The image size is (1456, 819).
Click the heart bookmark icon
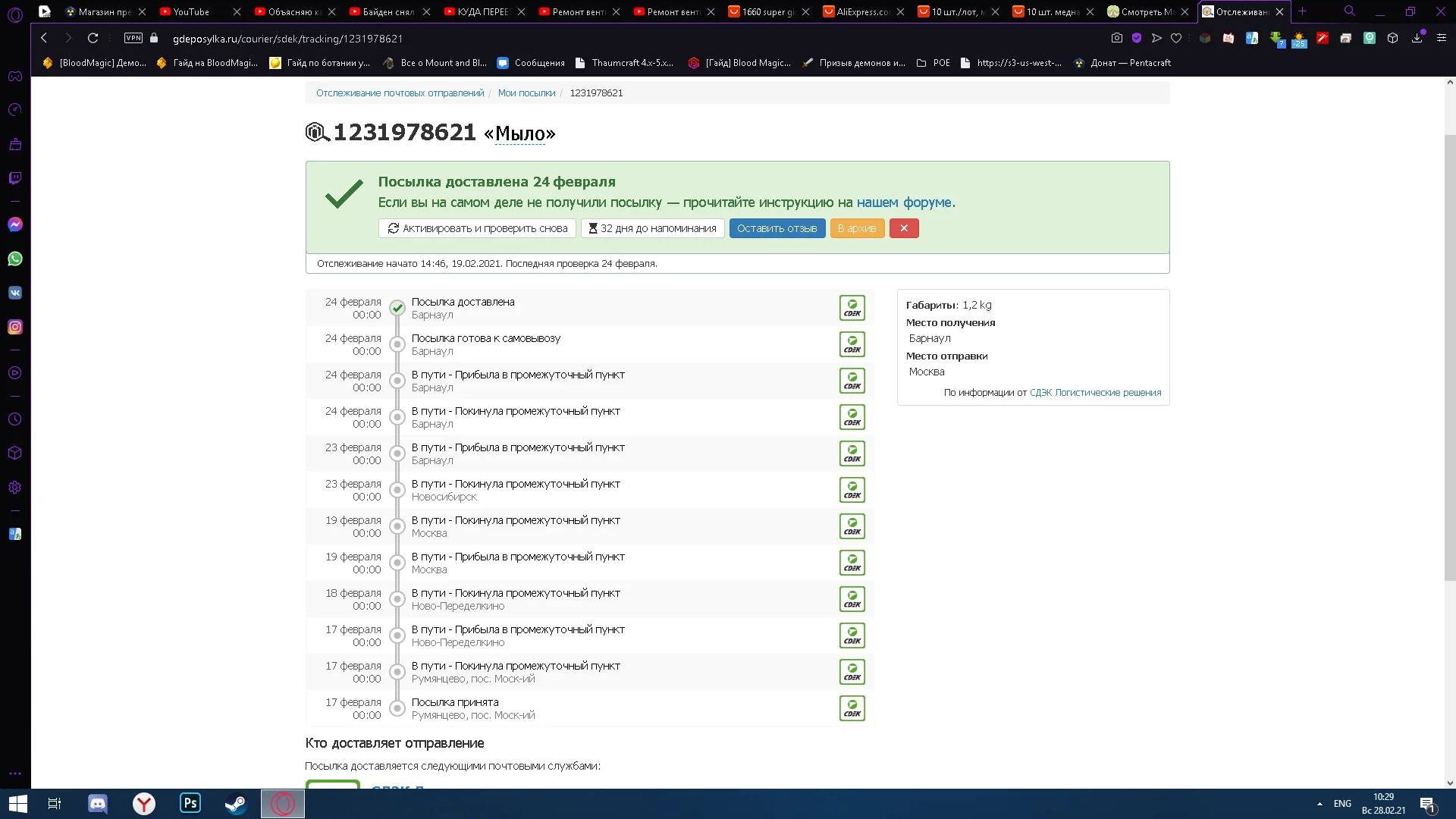[x=1176, y=38]
